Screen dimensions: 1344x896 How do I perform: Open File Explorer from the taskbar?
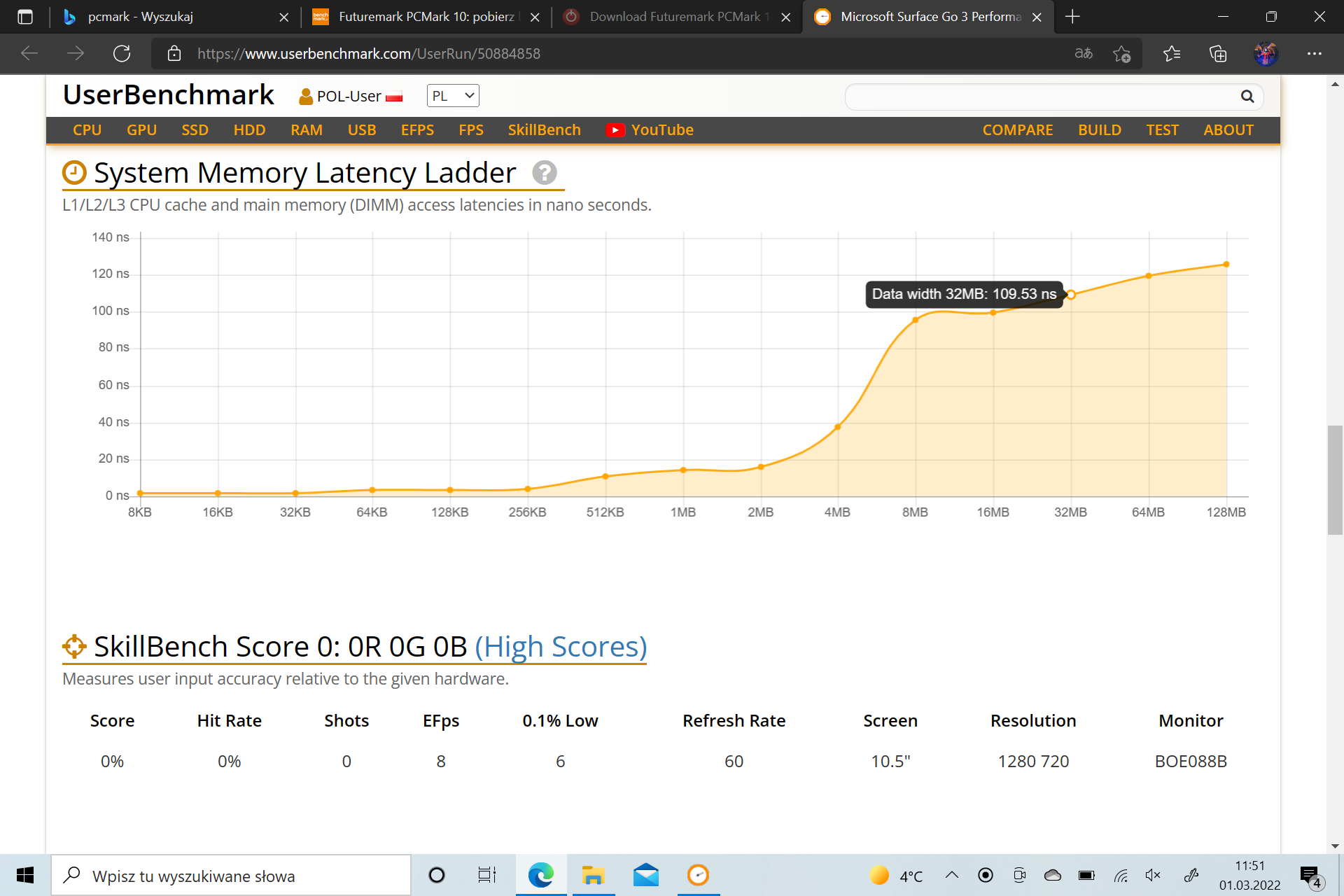[x=593, y=875]
